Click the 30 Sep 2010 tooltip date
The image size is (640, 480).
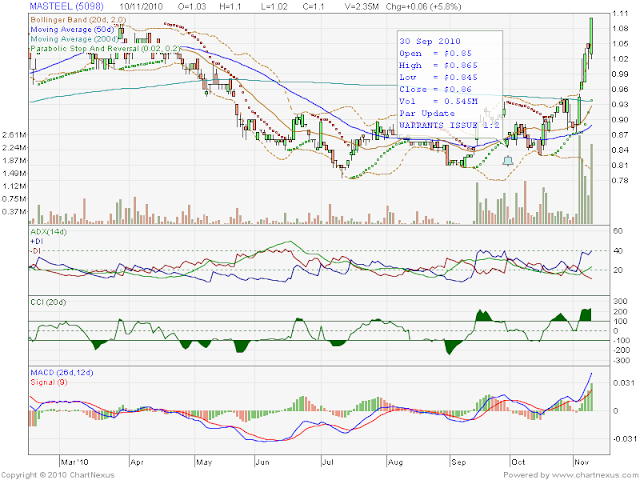tap(430, 41)
